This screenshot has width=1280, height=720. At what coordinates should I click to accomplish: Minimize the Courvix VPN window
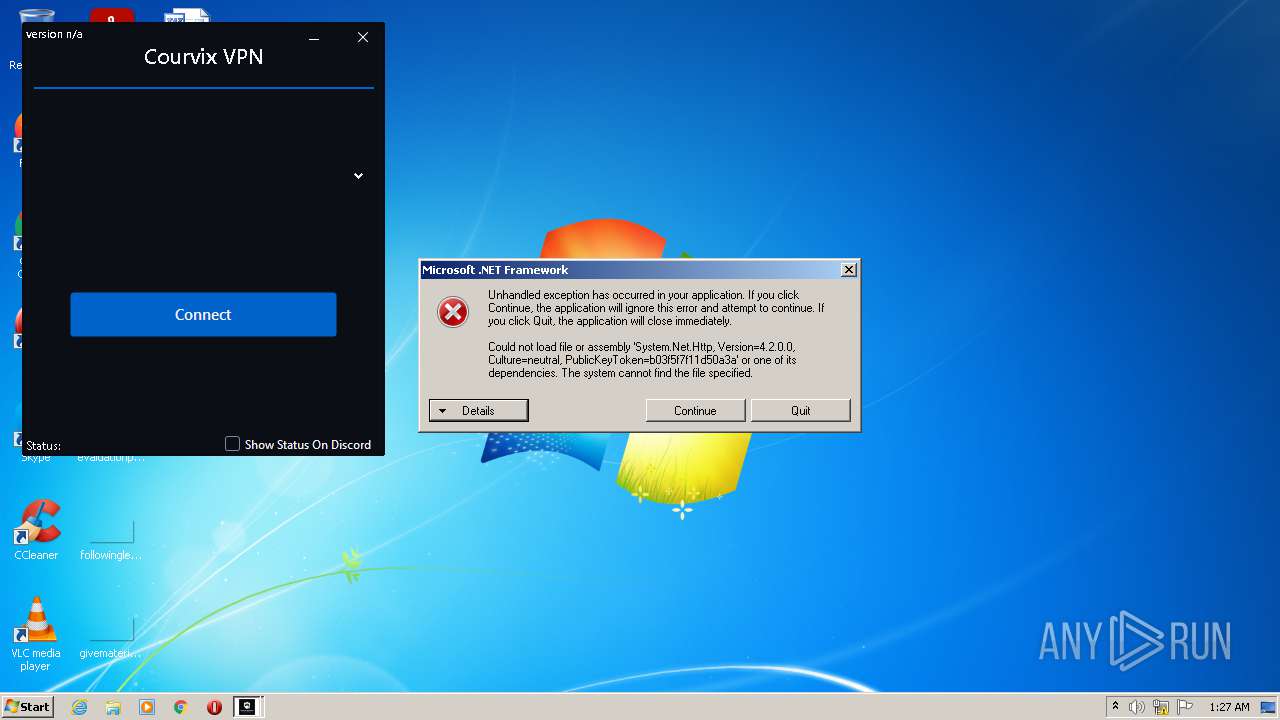pos(314,38)
